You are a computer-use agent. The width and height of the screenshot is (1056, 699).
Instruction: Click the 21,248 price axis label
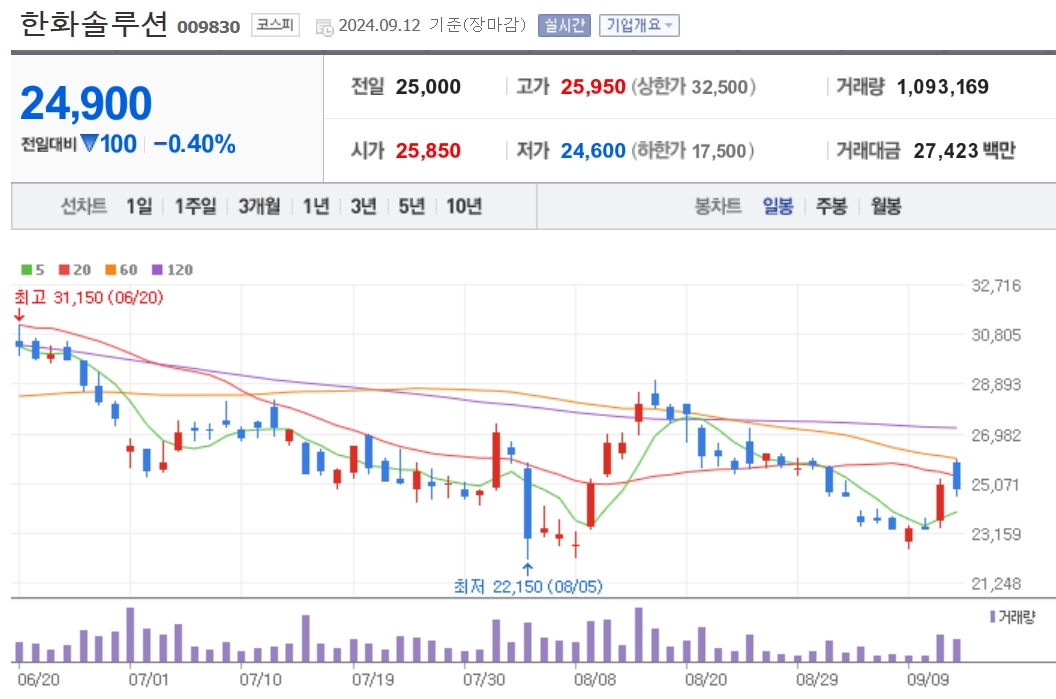(996, 585)
